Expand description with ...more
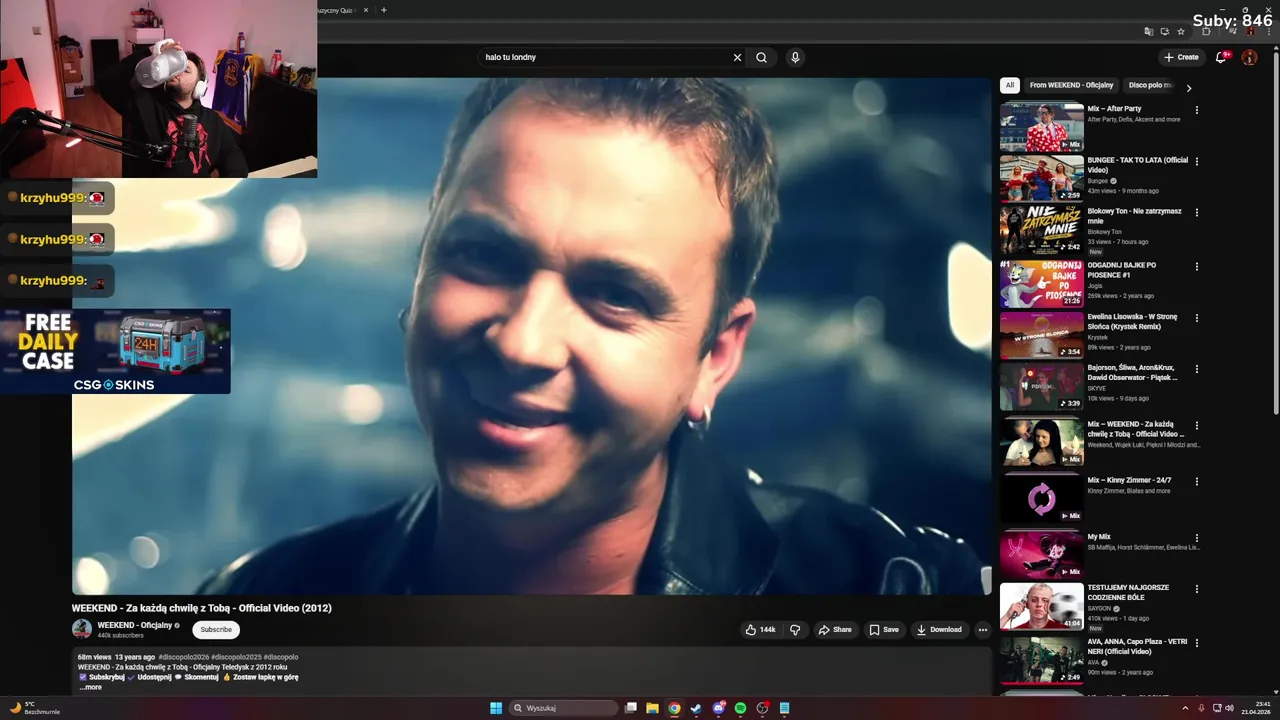Screen dimensions: 1280x720 pos(90,687)
